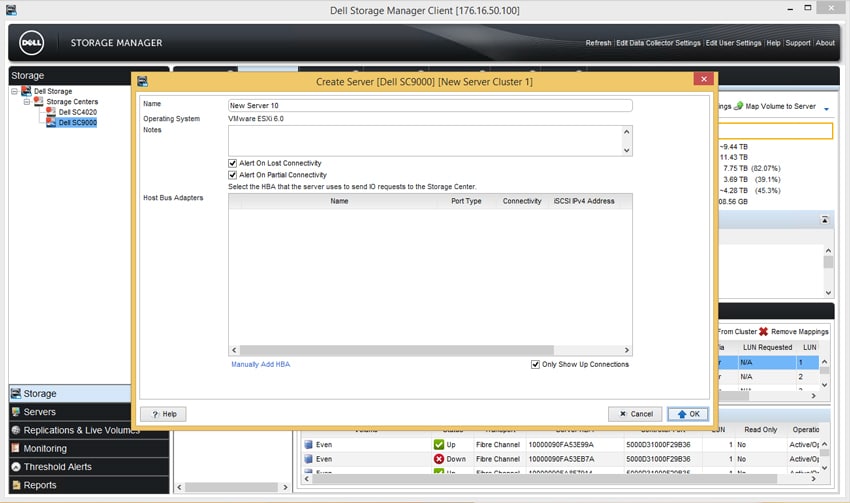Collapse the Storage Centers tree node
The height and width of the screenshot is (503, 850).
(x=27, y=102)
